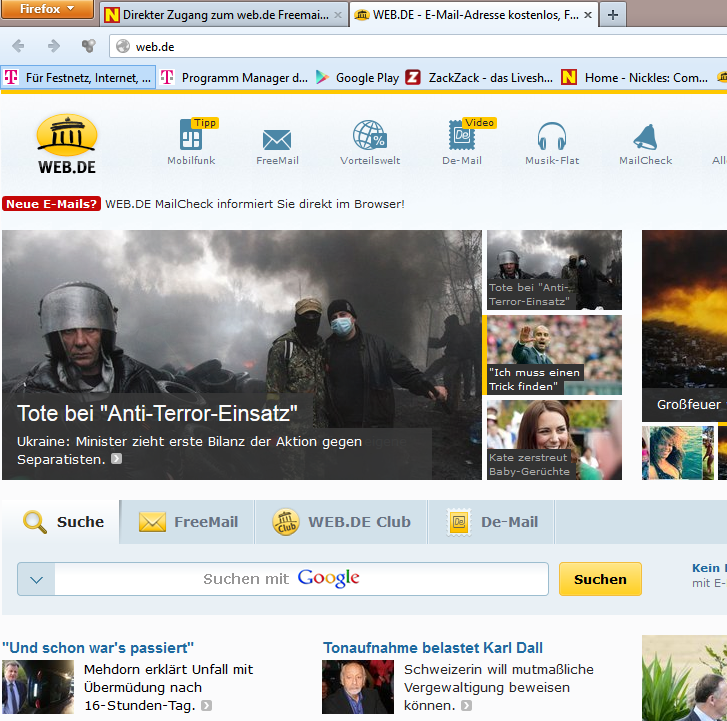Expand the search options dropdown arrow
The image size is (727, 721).
36,579
